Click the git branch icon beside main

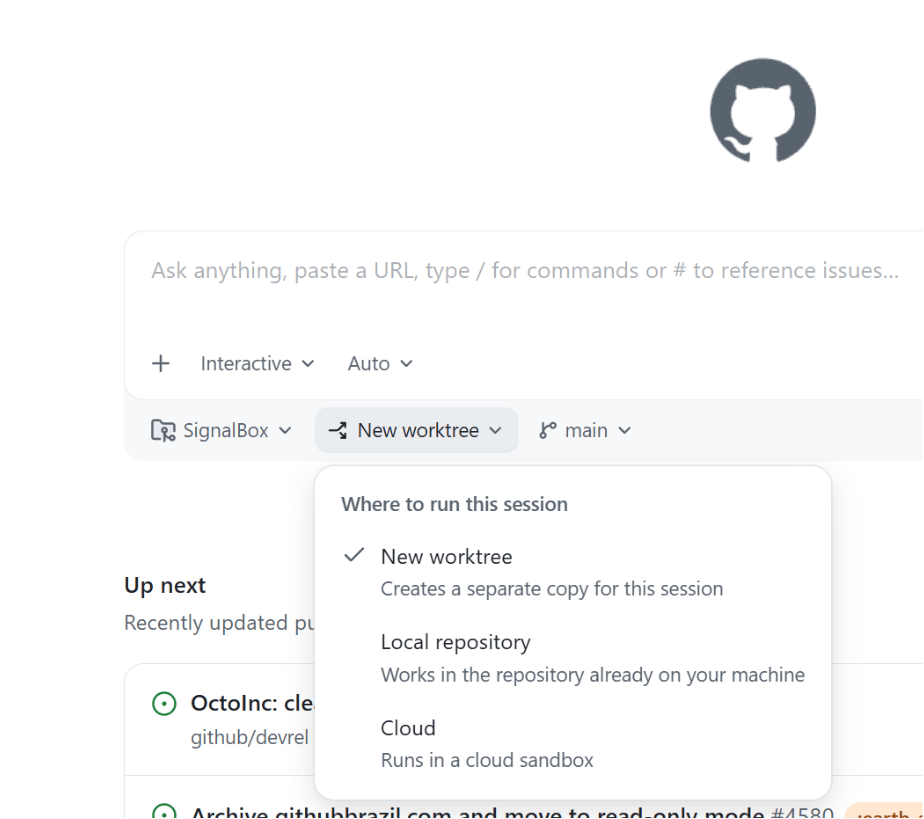[x=547, y=431]
